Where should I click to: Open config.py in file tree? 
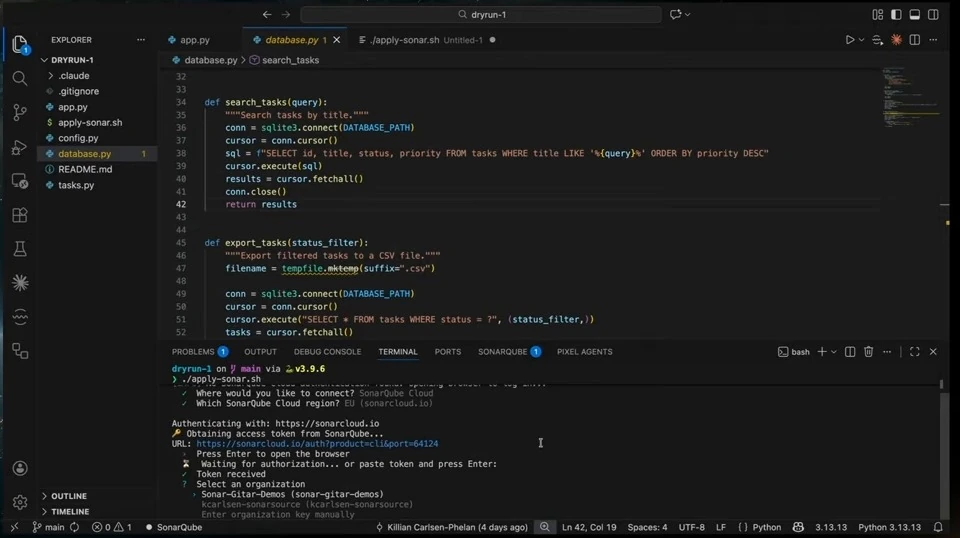tap(78, 138)
